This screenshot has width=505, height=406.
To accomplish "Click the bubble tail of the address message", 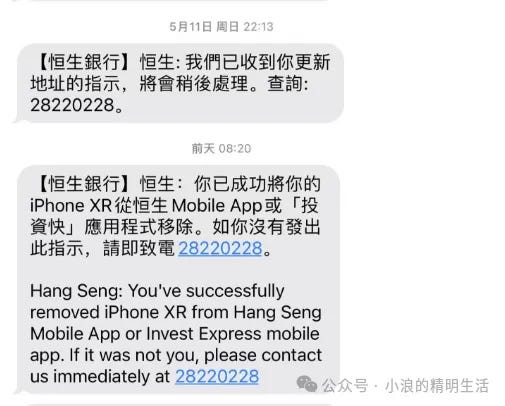I will (15, 119).
